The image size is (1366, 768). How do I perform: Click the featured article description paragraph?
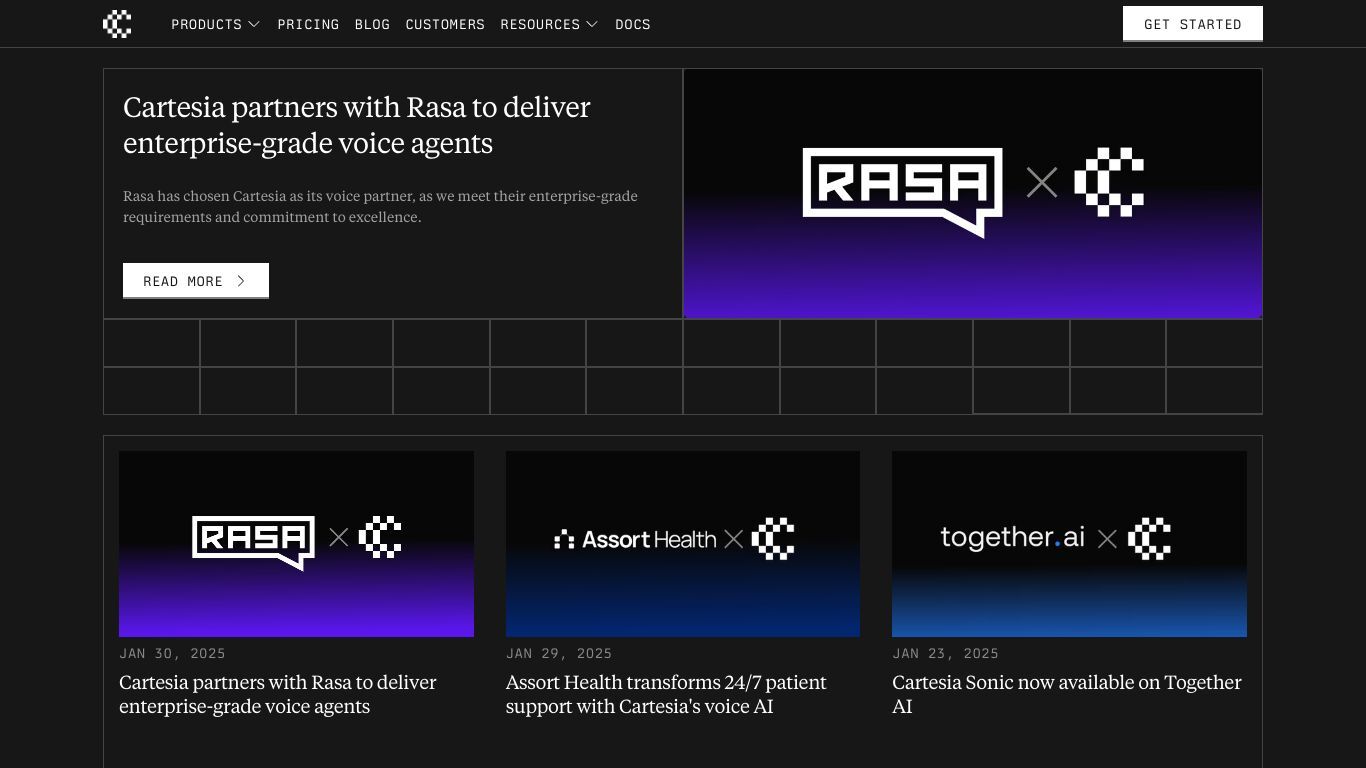coord(380,206)
